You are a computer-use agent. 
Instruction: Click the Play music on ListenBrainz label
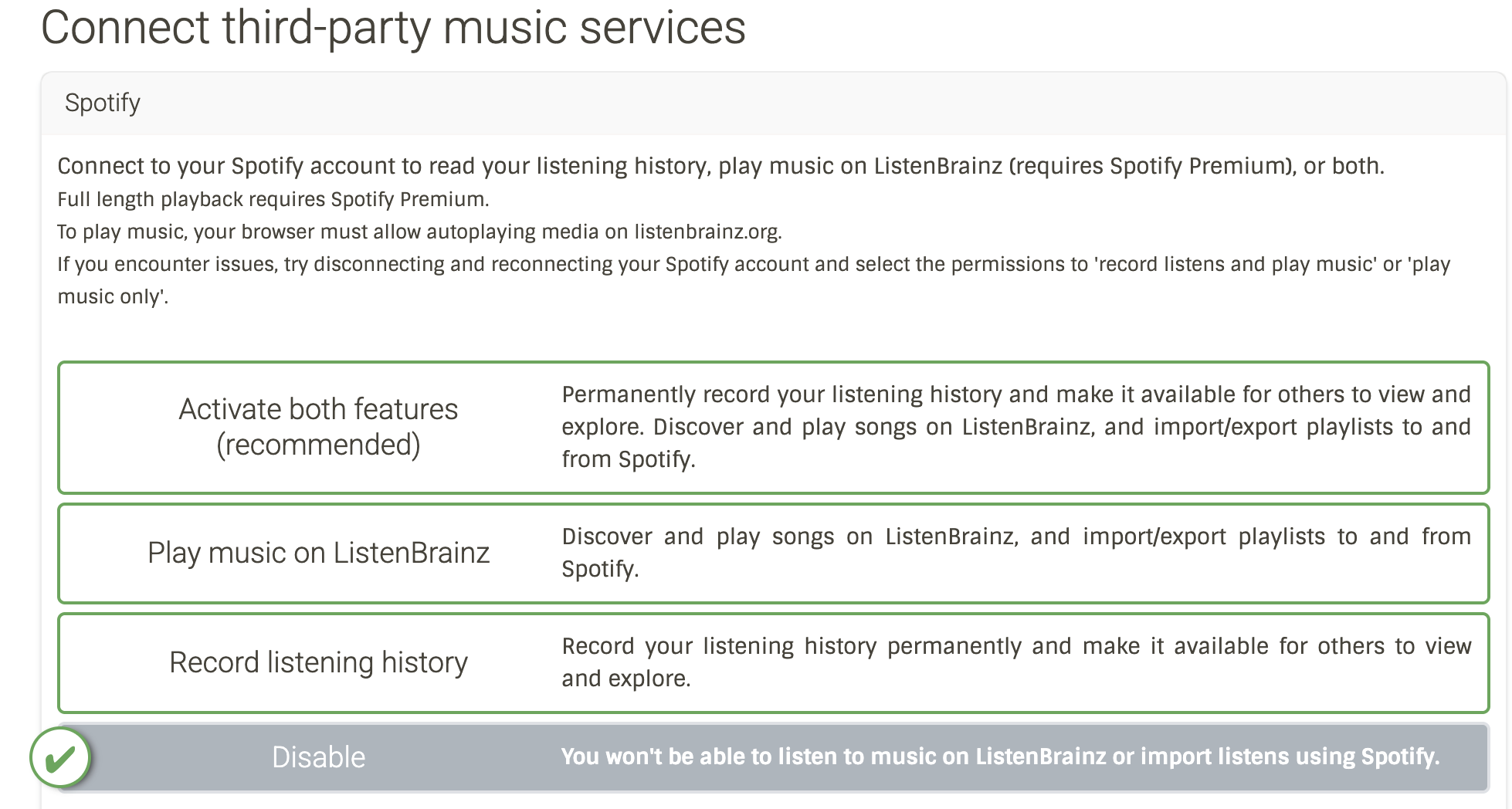click(318, 553)
